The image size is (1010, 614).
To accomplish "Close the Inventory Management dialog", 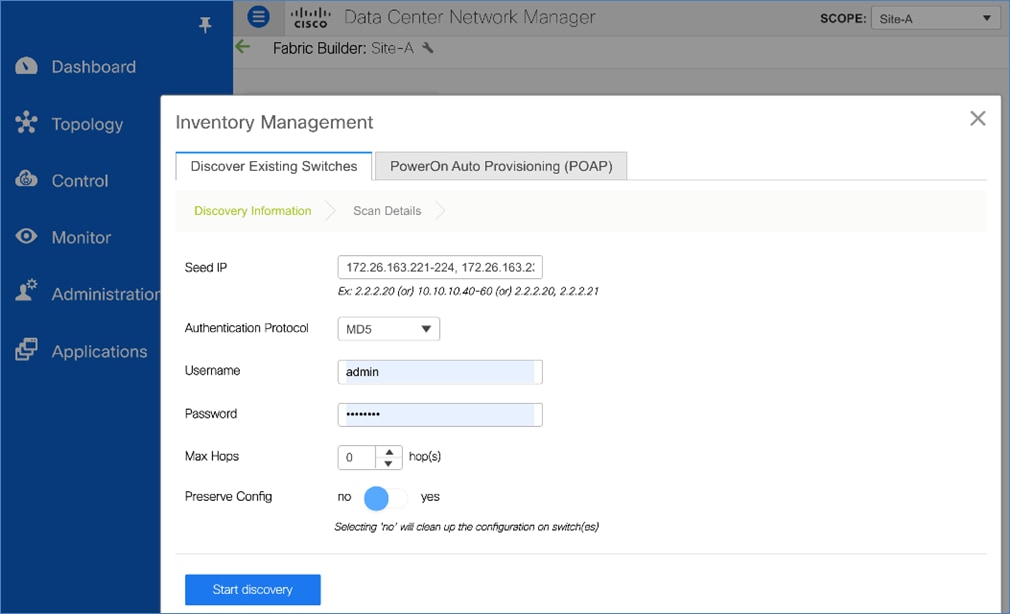I will 977,119.
